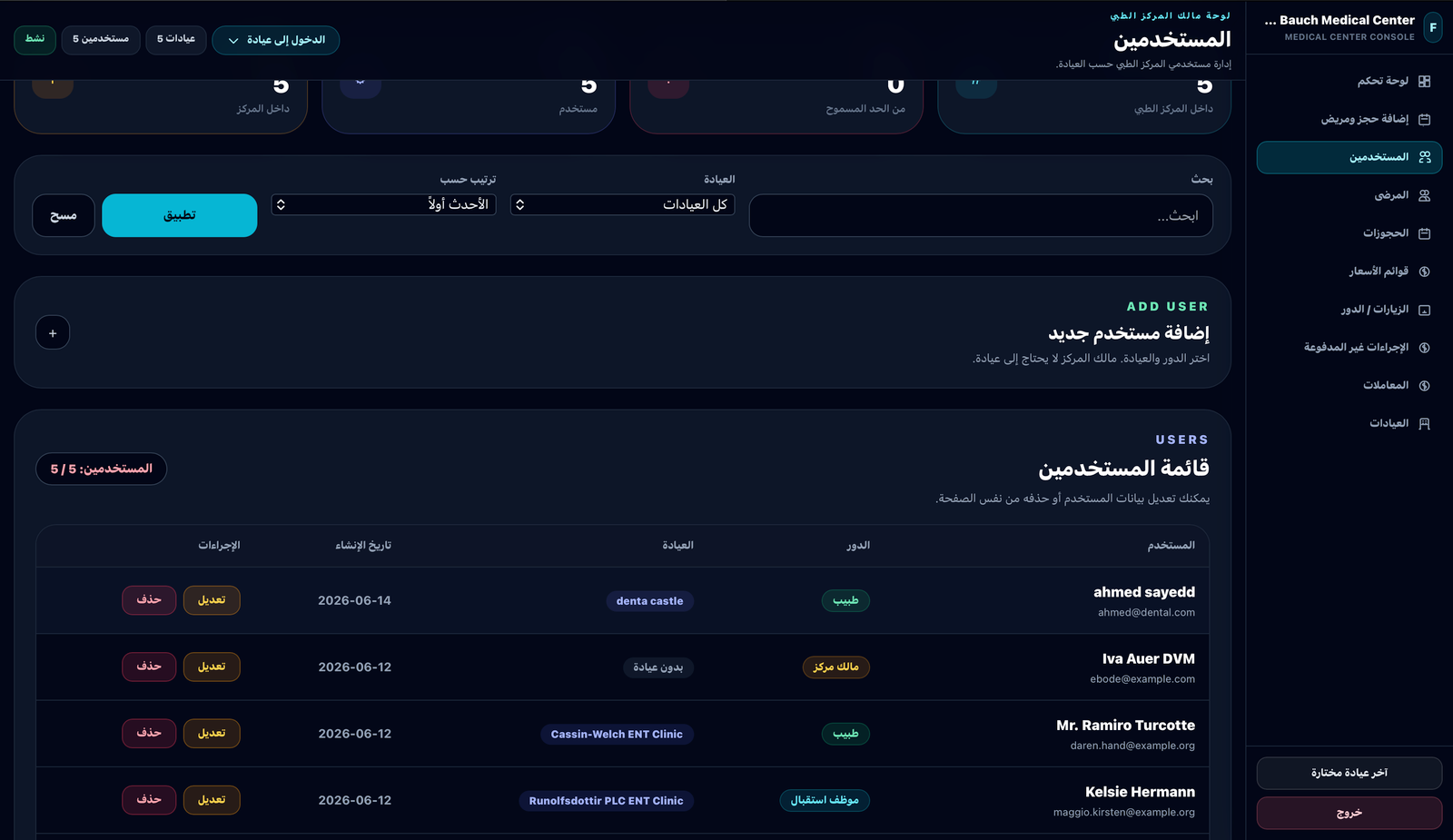Click طبيب badge in ahmed sayedd row

[x=845, y=601]
